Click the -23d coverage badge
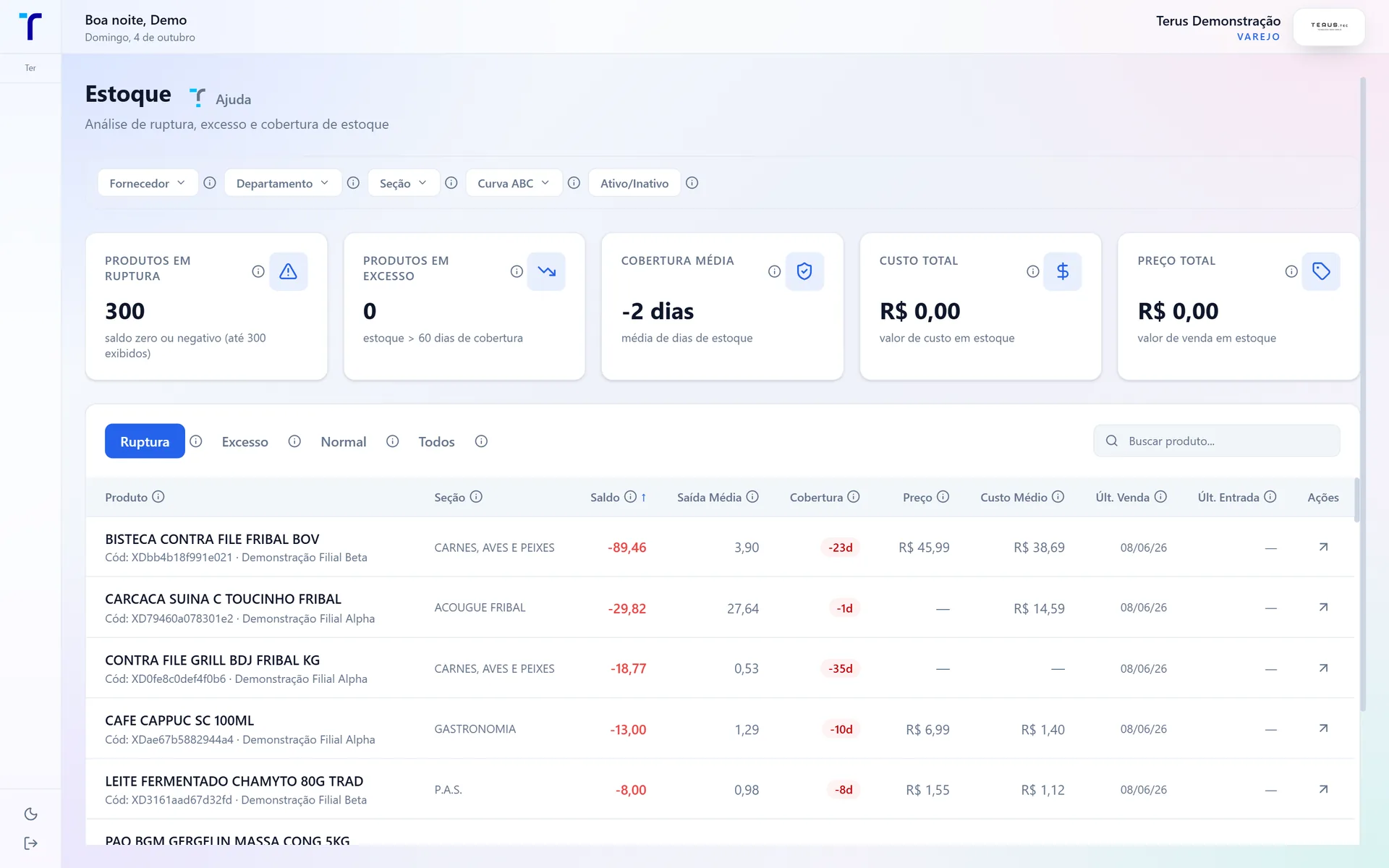This screenshot has width=1389, height=868. tap(840, 548)
